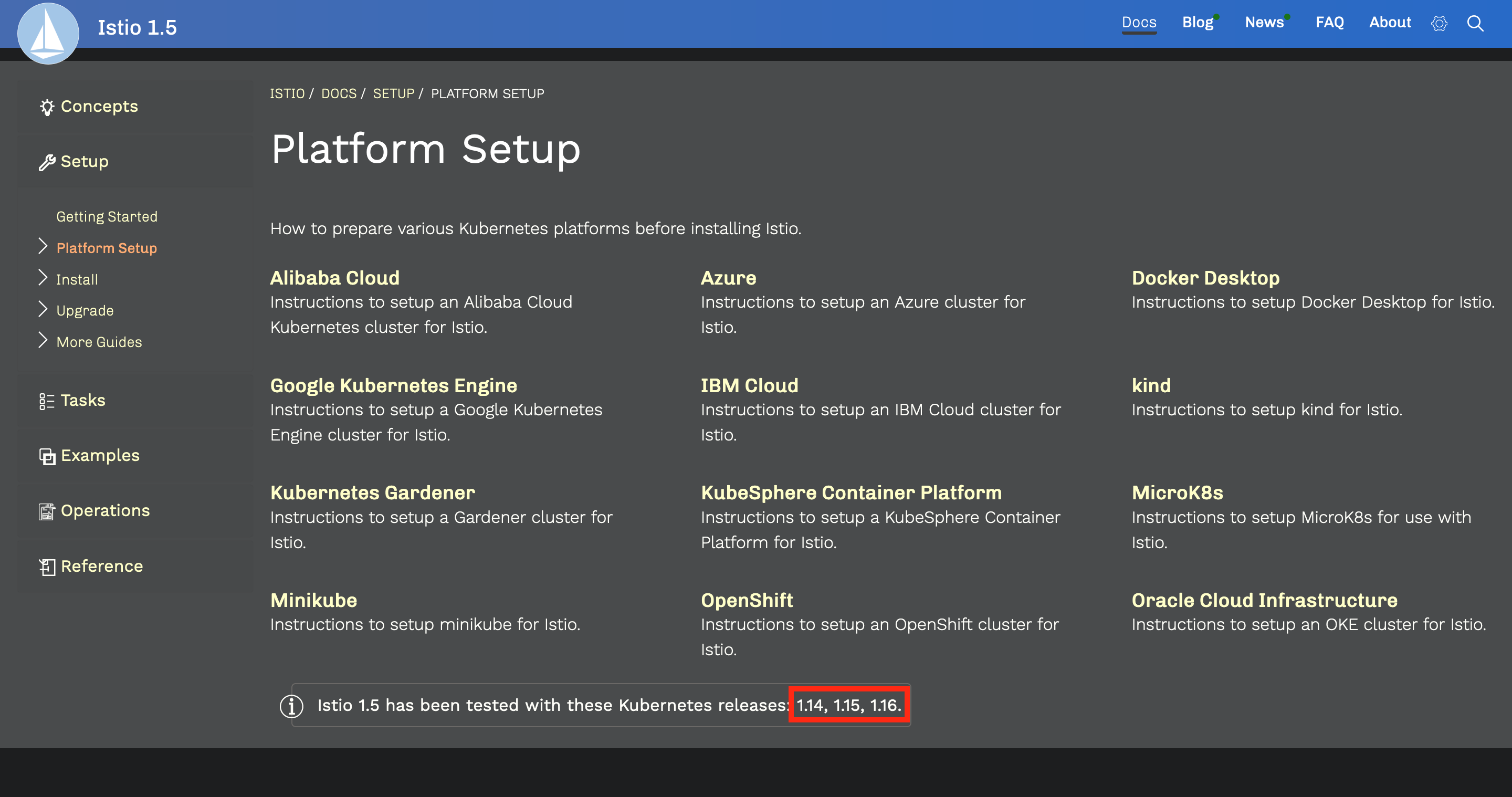The height and width of the screenshot is (797, 1512).
Task: Open the Docker Desktop setup page
Action: coord(1205,278)
